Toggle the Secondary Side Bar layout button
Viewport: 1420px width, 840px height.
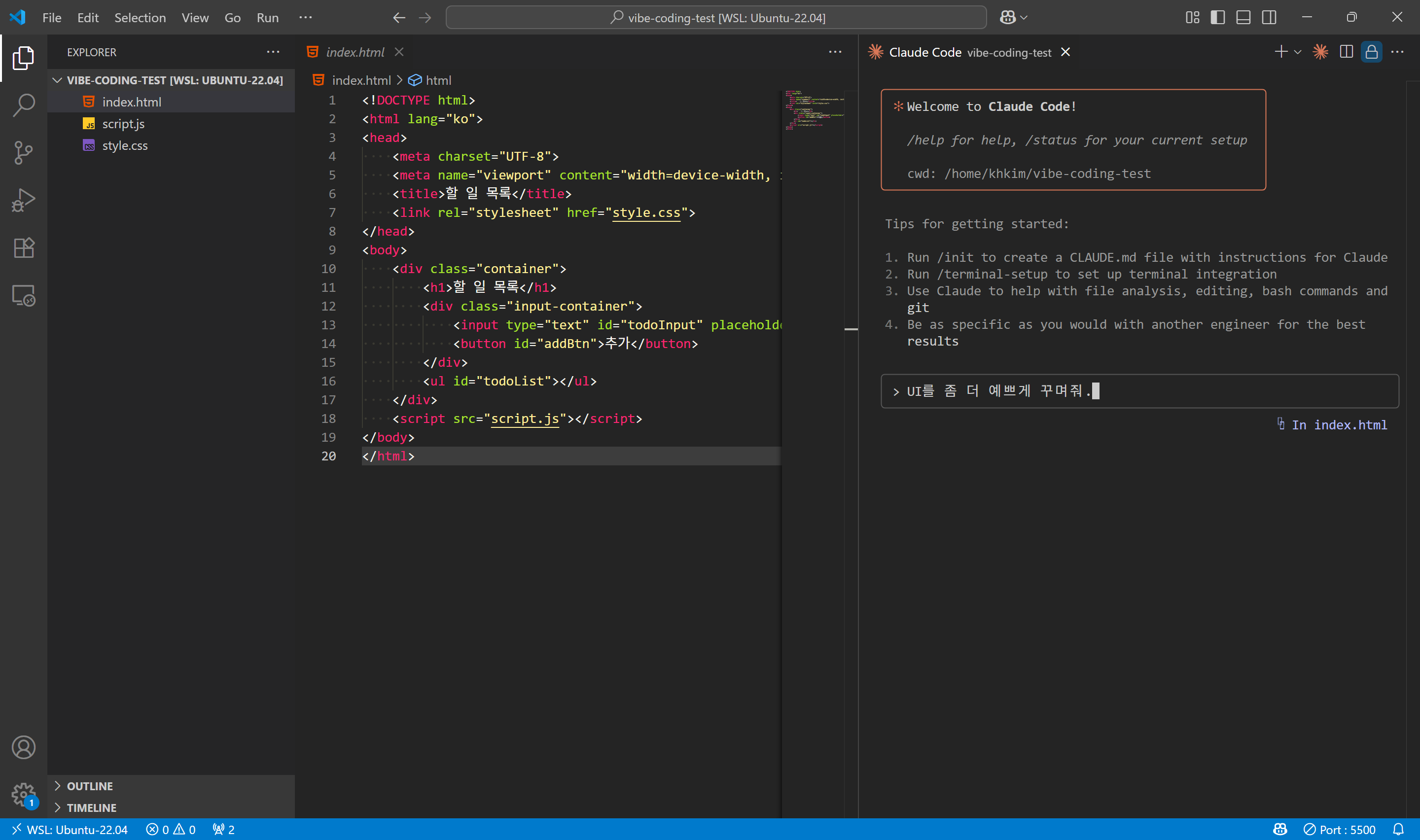pyautogui.click(x=1269, y=18)
